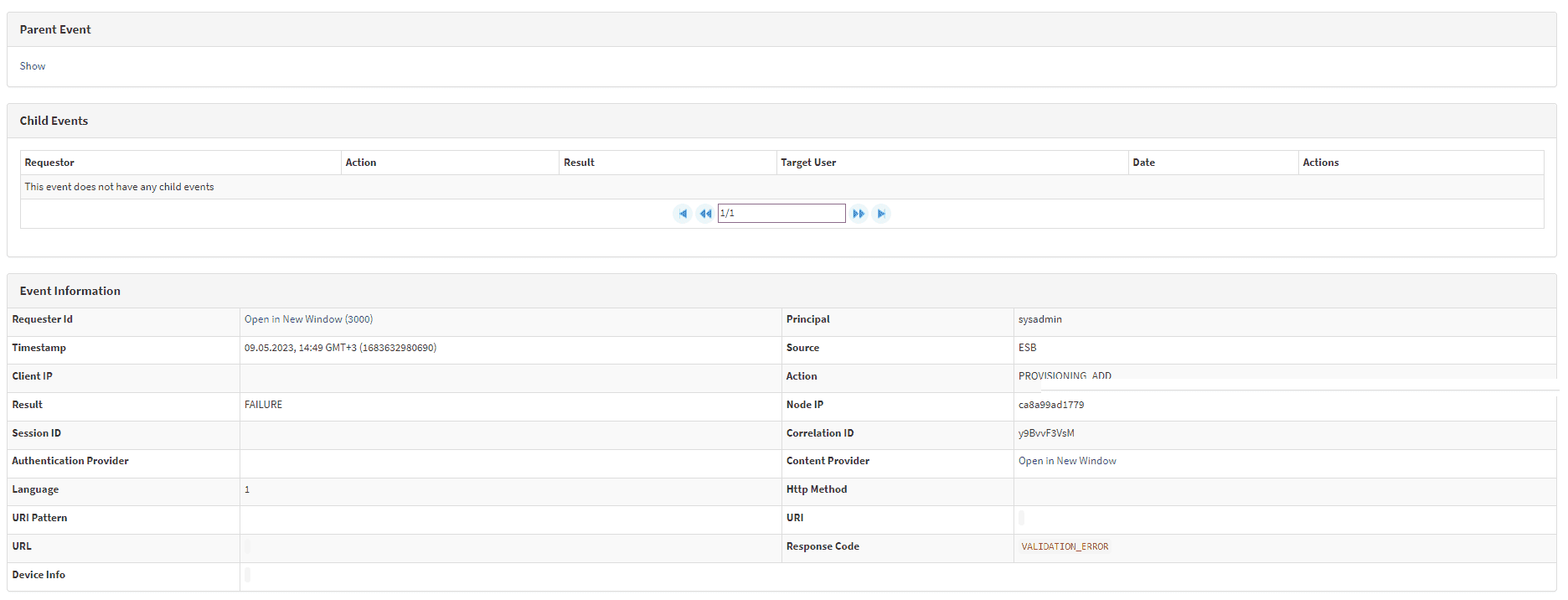
Task: Click the FAILURE result value
Action: coord(263,405)
